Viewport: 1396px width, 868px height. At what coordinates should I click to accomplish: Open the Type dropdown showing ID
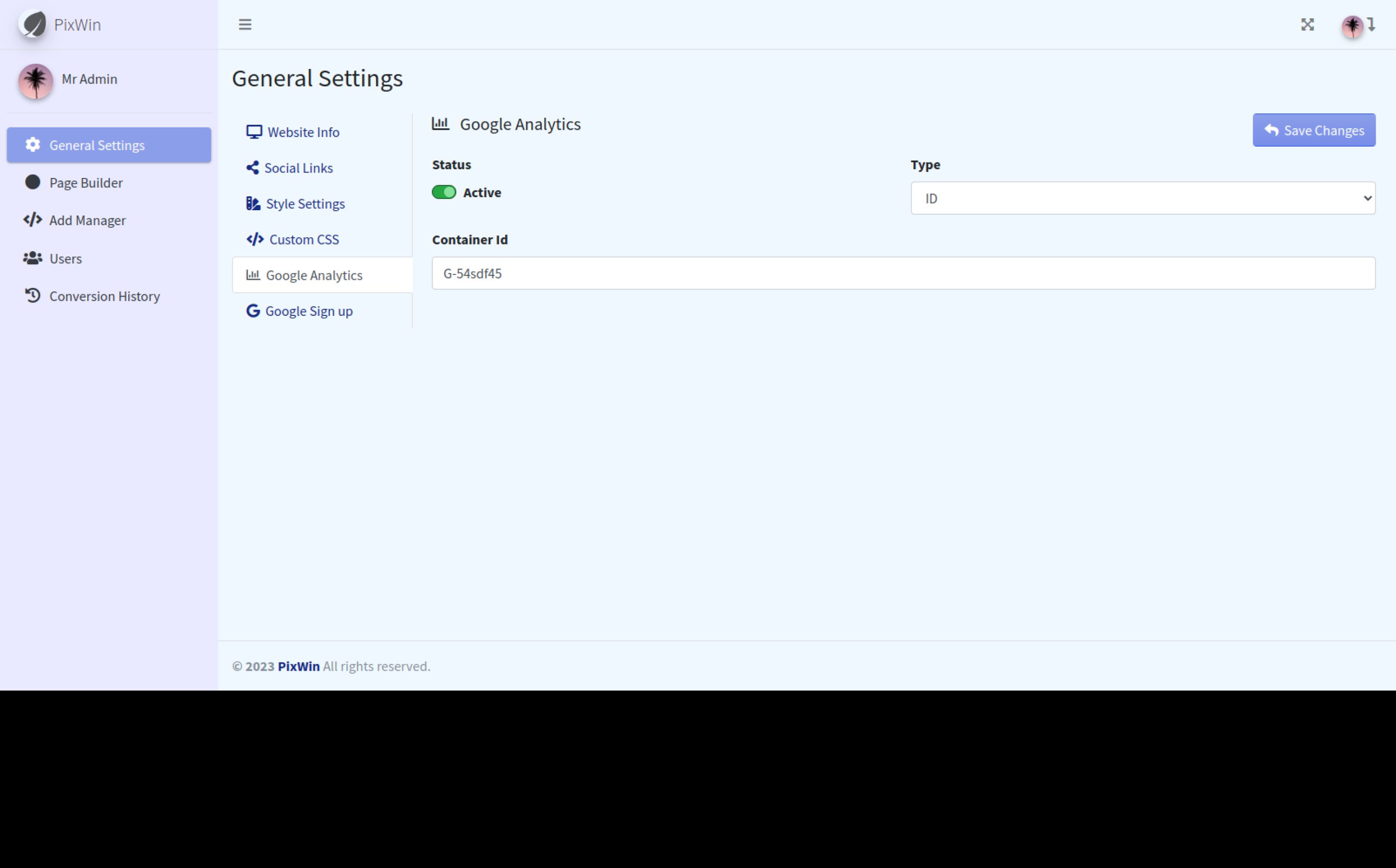click(x=1142, y=198)
